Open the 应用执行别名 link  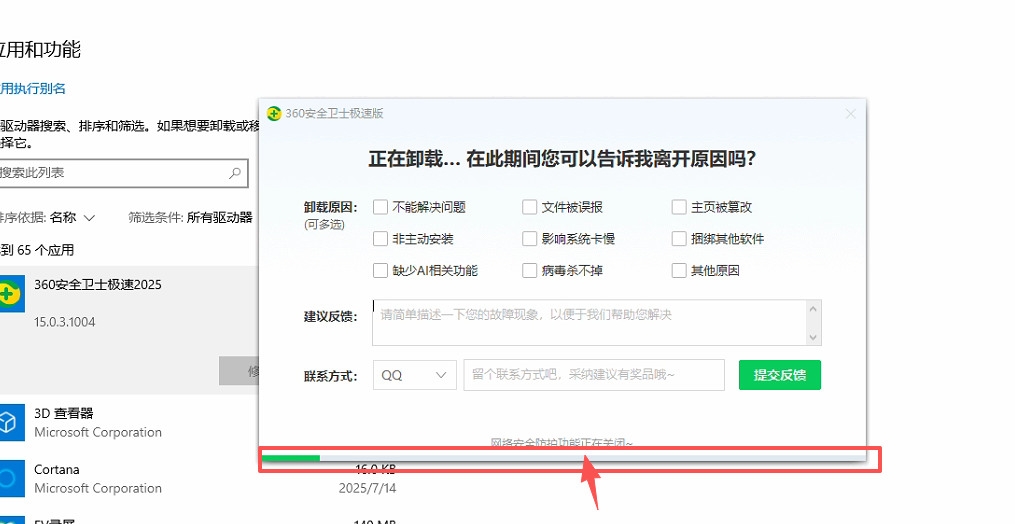32,88
